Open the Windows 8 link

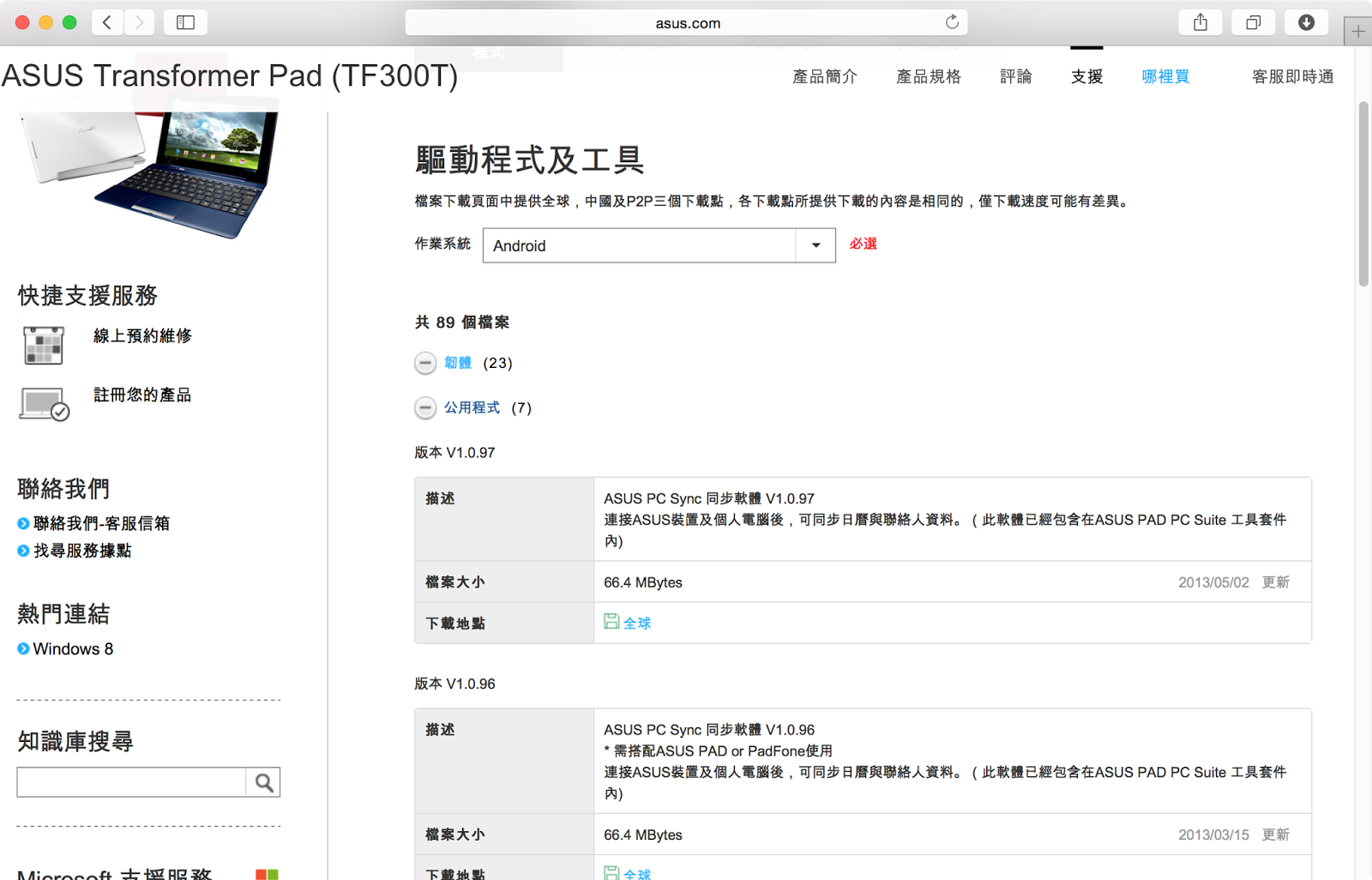coord(73,649)
